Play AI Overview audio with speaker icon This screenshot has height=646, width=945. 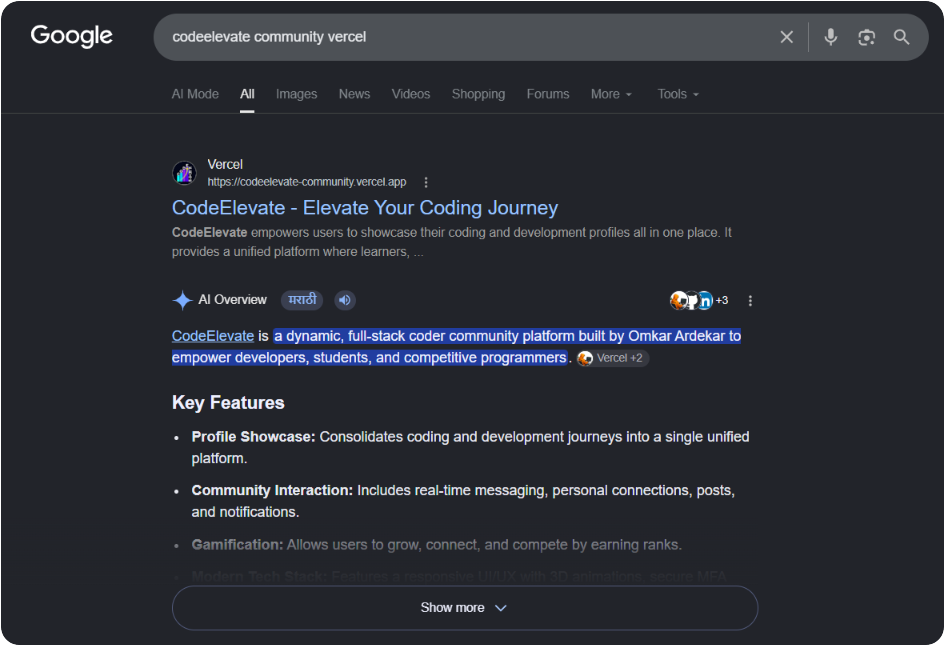point(345,300)
